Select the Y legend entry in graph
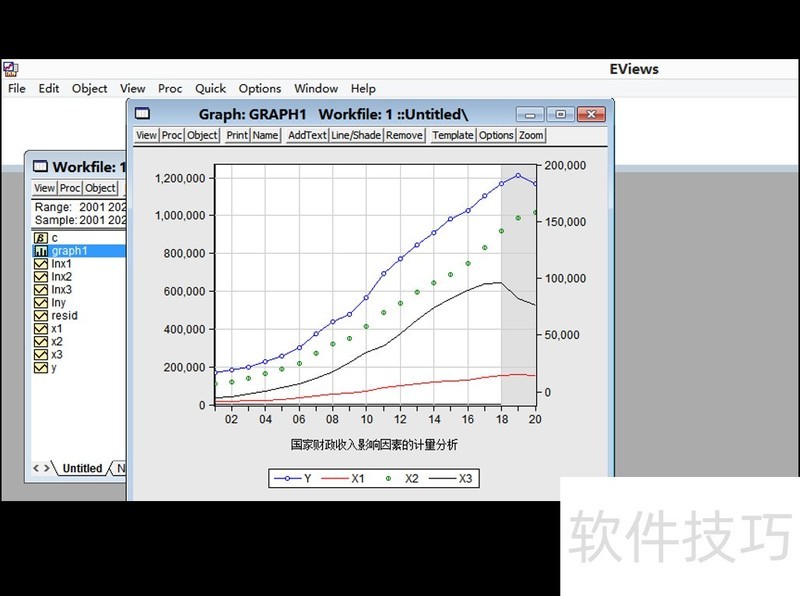 point(293,479)
